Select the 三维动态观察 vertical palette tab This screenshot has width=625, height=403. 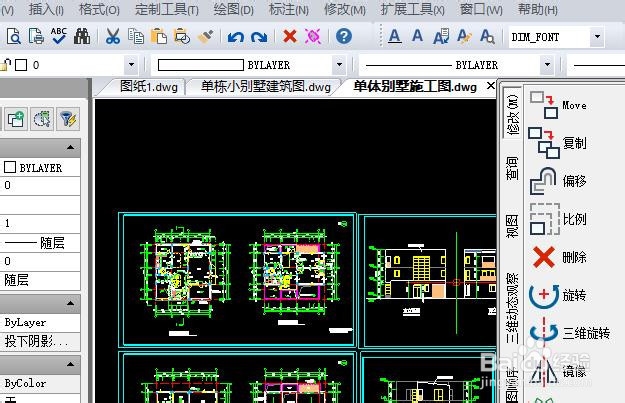pyautogui.click(x=513, y=308)
